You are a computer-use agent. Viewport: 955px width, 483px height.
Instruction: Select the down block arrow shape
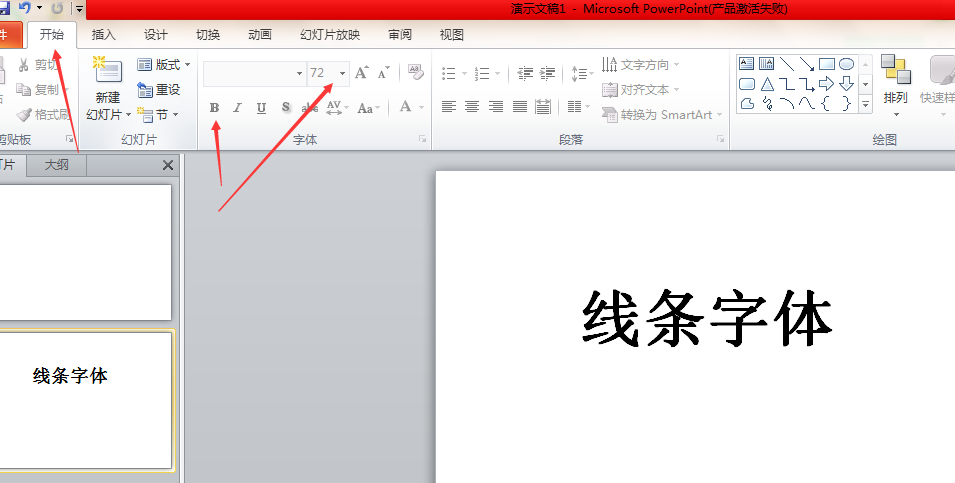click(x=847, y=84)
